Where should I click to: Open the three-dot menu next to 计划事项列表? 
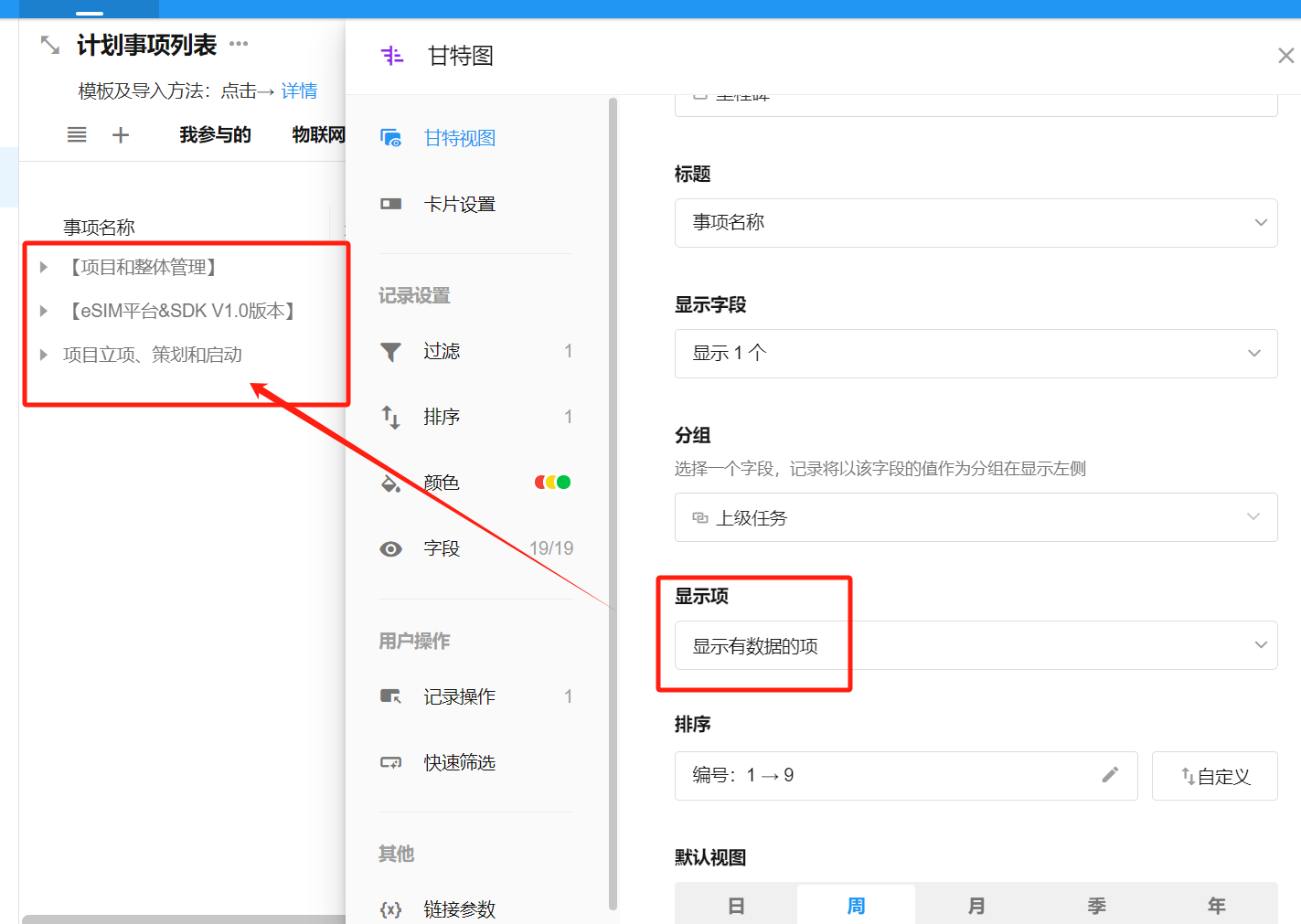tap(239, 44)
